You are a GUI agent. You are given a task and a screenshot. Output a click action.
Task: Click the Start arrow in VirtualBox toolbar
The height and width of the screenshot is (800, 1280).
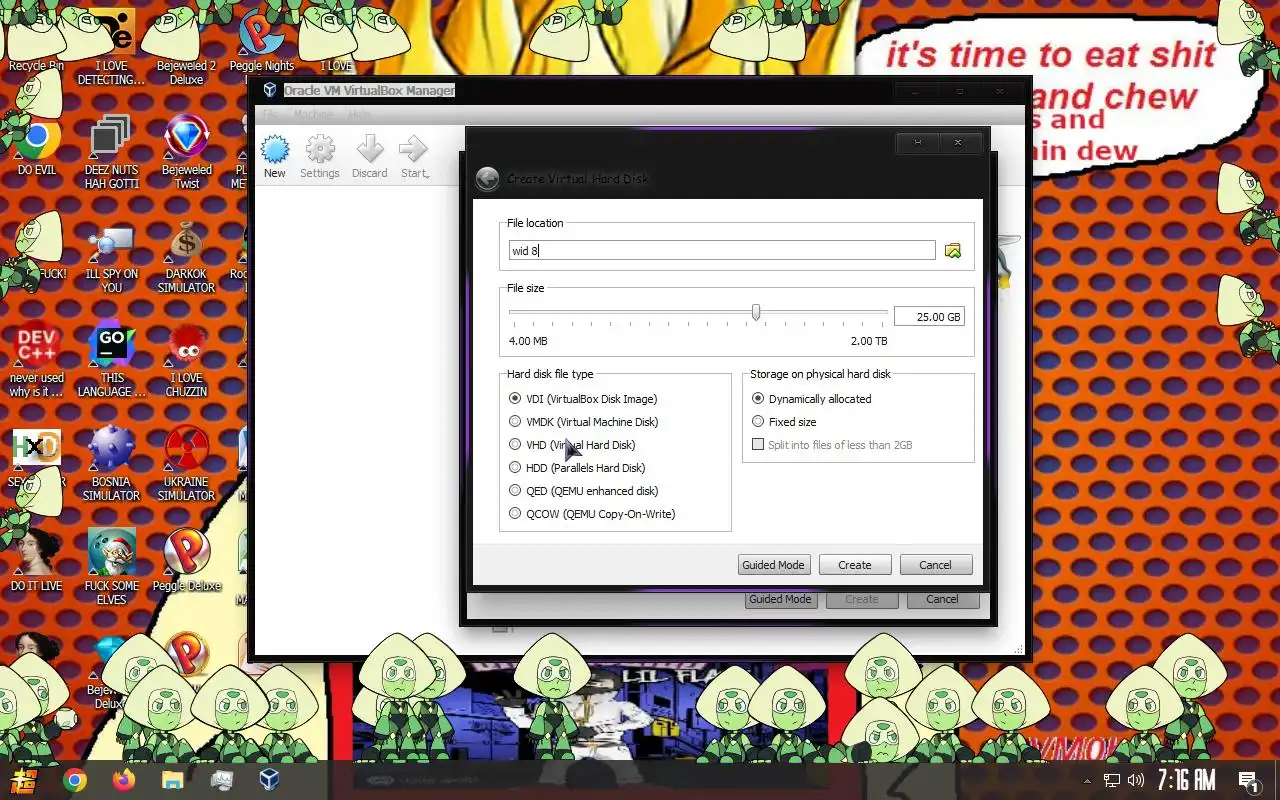[x=414, y=158]
